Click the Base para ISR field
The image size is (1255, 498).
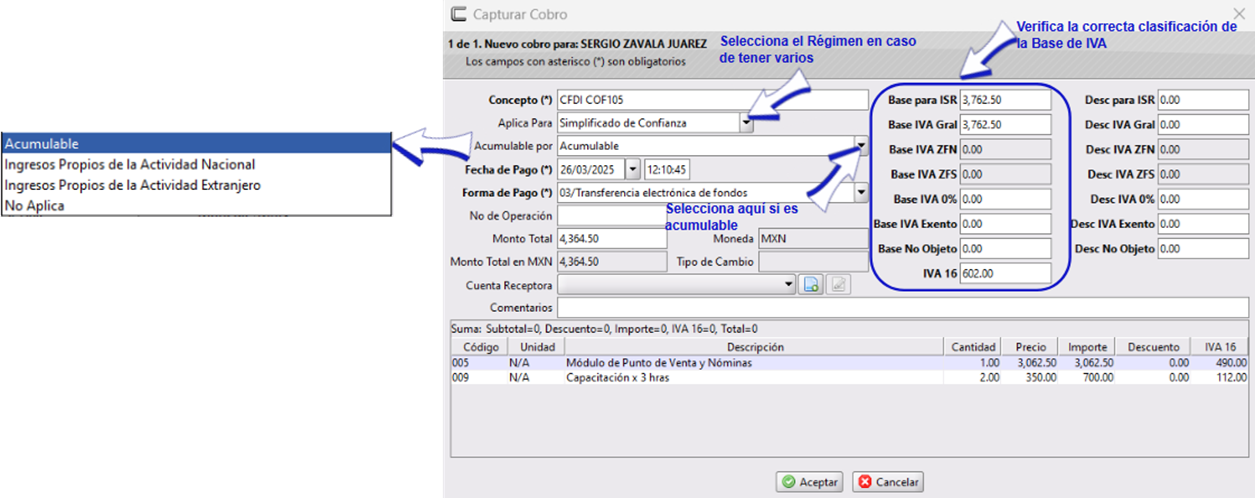click(1005, 100)
